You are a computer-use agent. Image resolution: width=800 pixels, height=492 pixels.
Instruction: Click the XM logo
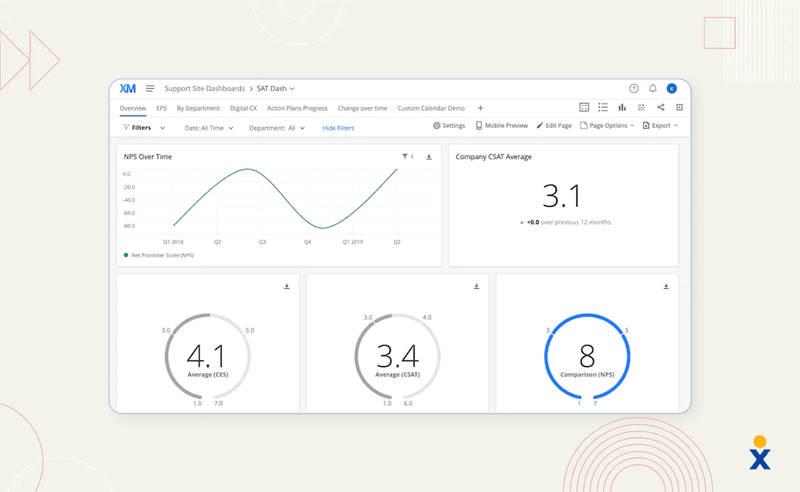click(x=128, y=89)
